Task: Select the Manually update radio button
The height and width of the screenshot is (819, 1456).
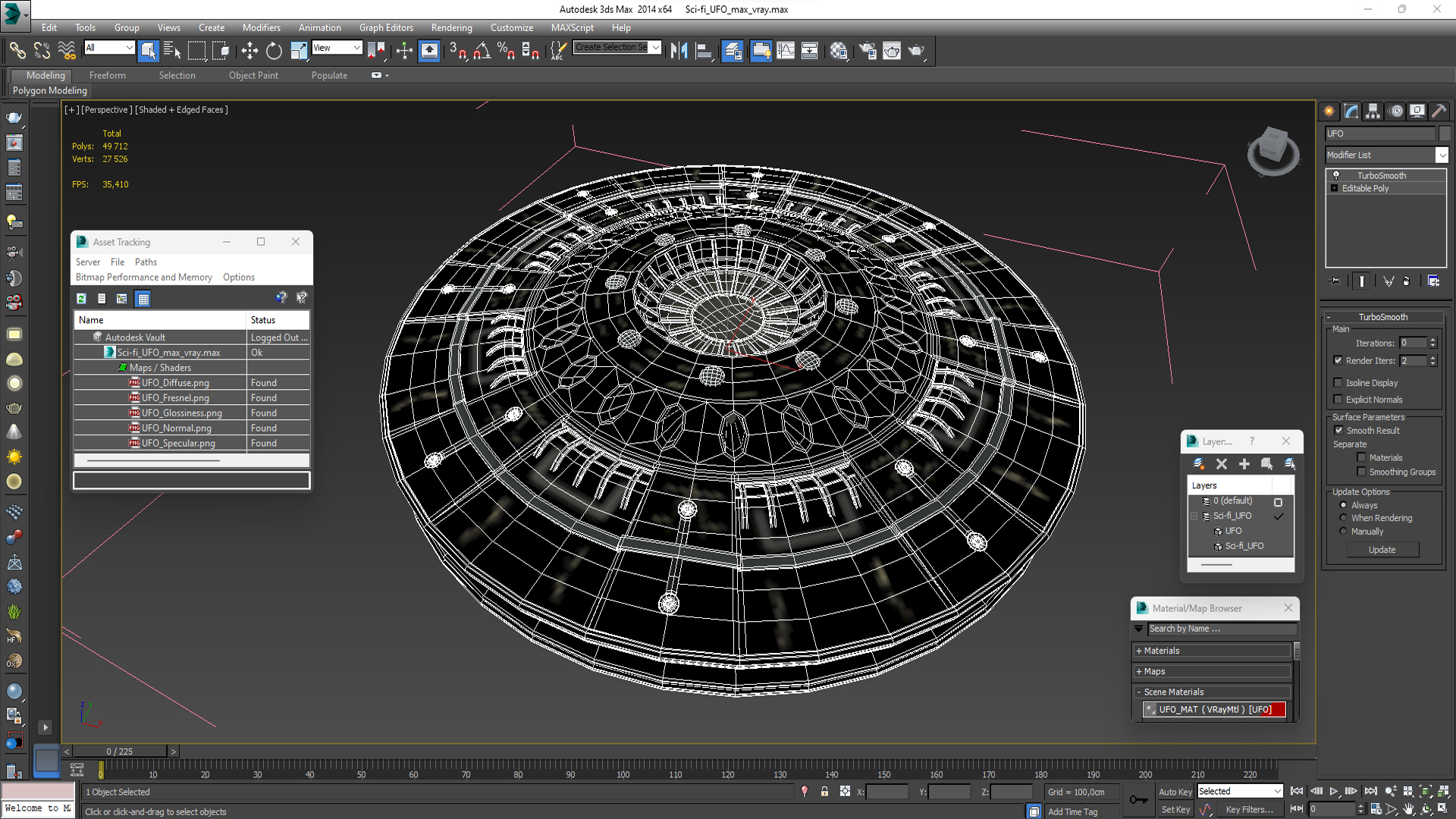Action: click(x=1343, y=532)
